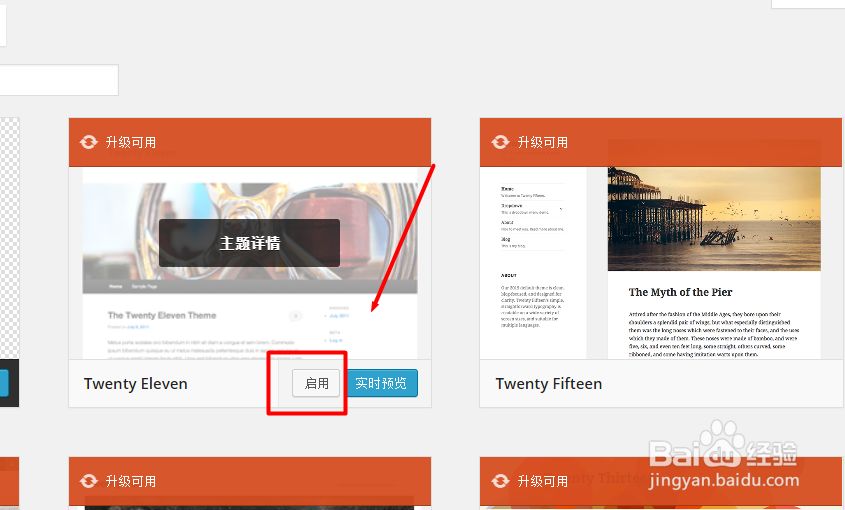Click 升级可用 text on Twenty Fifteen banner
The width and height of the screenshot is (845, 510).
543,142
